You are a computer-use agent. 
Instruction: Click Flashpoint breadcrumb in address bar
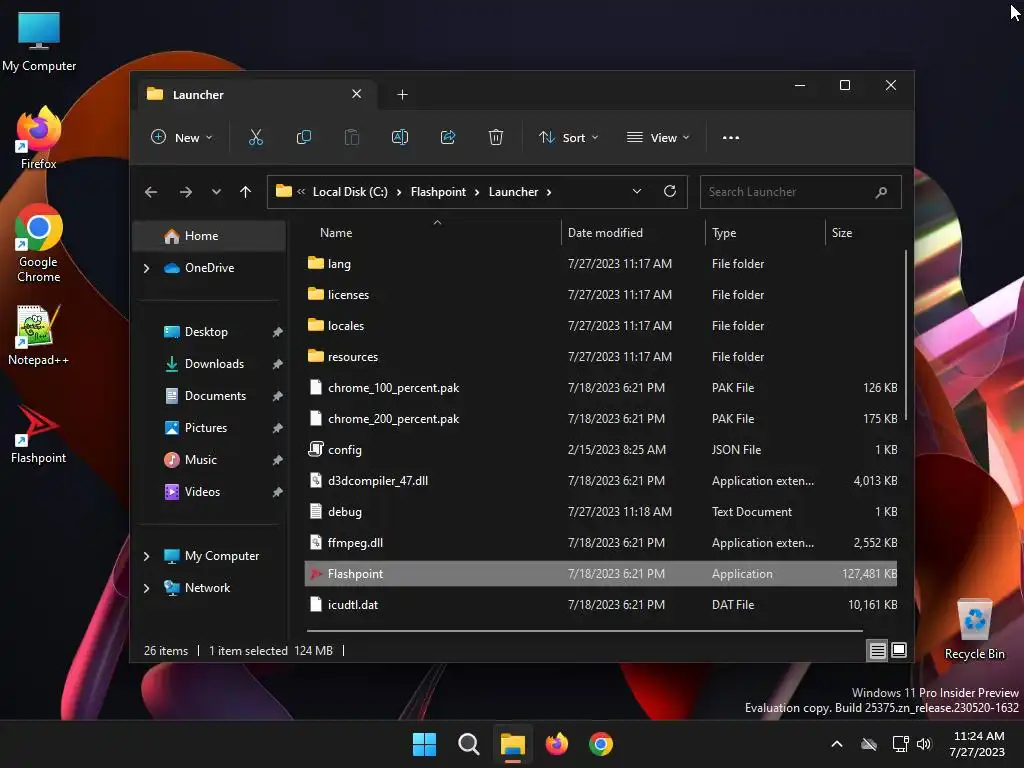coord(438,192)
